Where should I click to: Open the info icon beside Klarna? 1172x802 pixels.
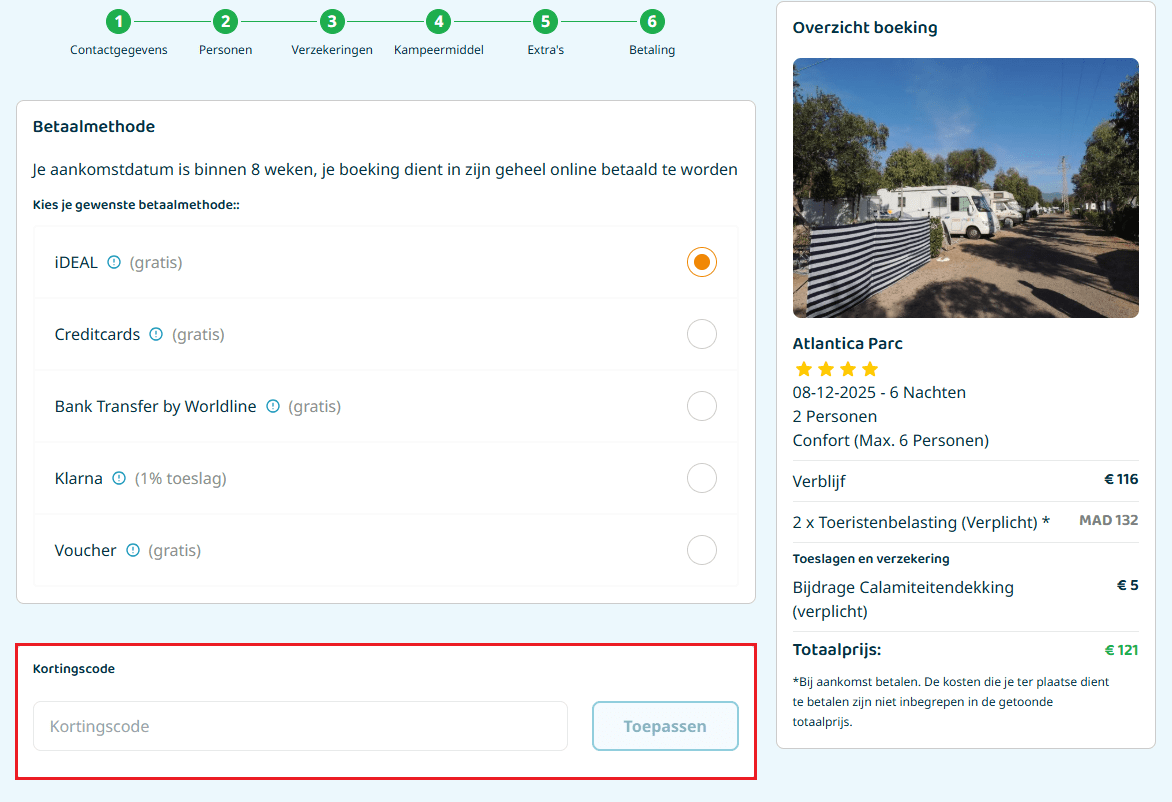(x=118, y=478)
